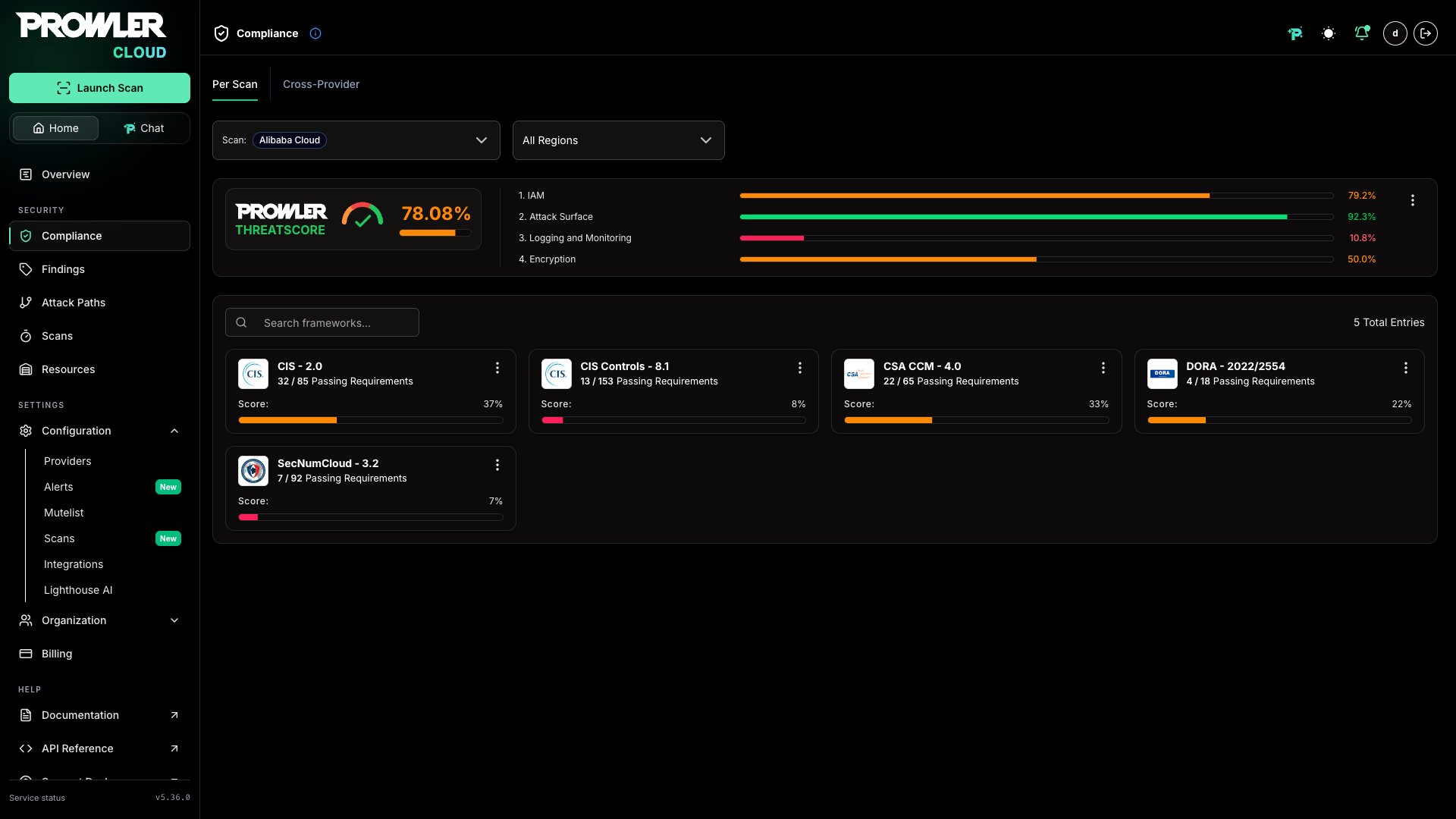Open Documentation external link
1456x819 pixels.
pyautogui.click(x=99, y=715)
